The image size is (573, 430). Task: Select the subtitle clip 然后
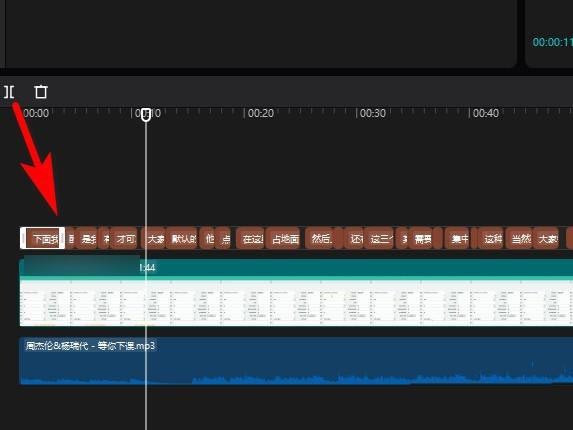pos(319,239)
